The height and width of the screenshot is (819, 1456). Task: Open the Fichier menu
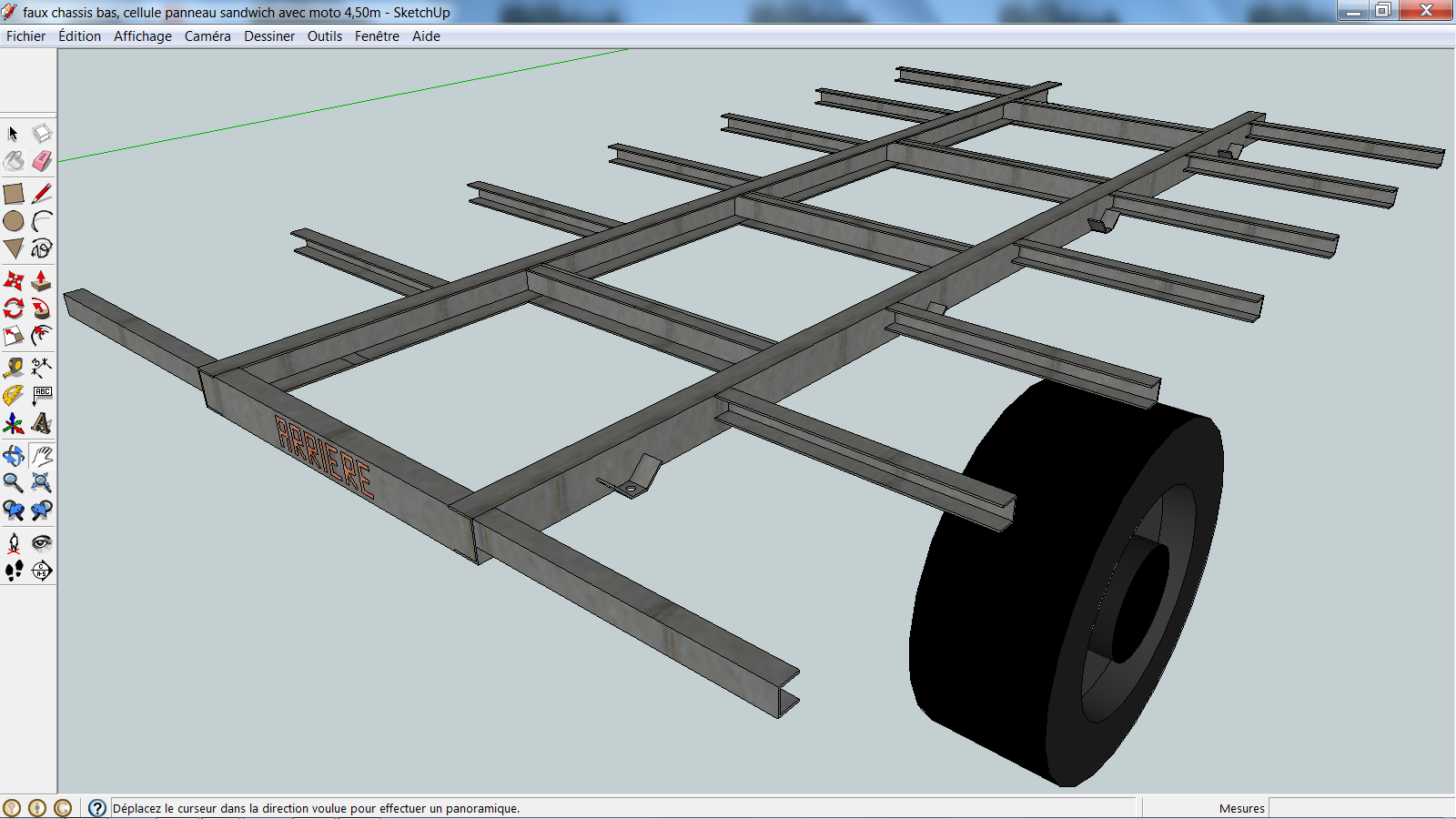25,36
